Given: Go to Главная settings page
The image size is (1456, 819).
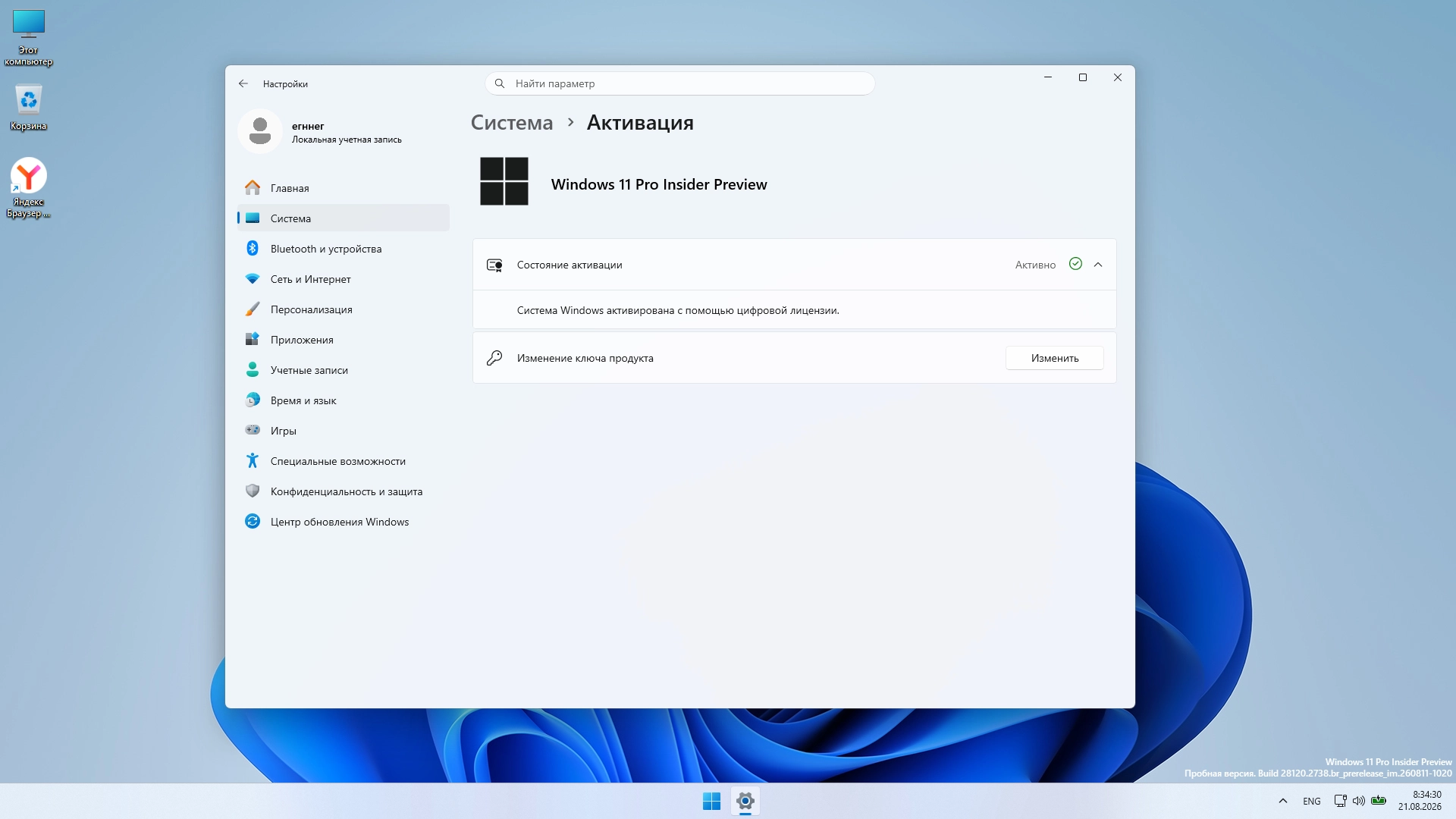Looking at the screenshot, I should (x=344, y=188).
